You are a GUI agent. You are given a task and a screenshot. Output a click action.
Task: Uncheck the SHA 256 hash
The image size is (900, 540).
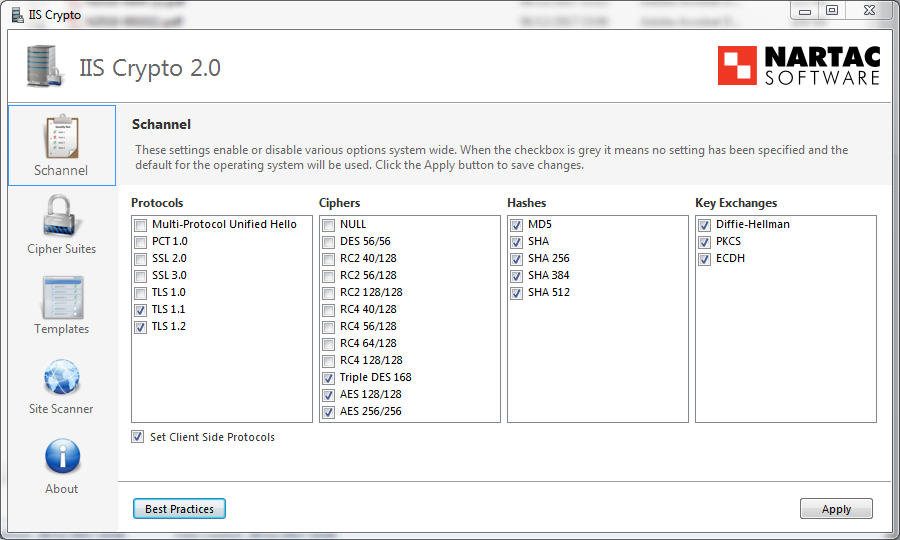coord(517,259)
